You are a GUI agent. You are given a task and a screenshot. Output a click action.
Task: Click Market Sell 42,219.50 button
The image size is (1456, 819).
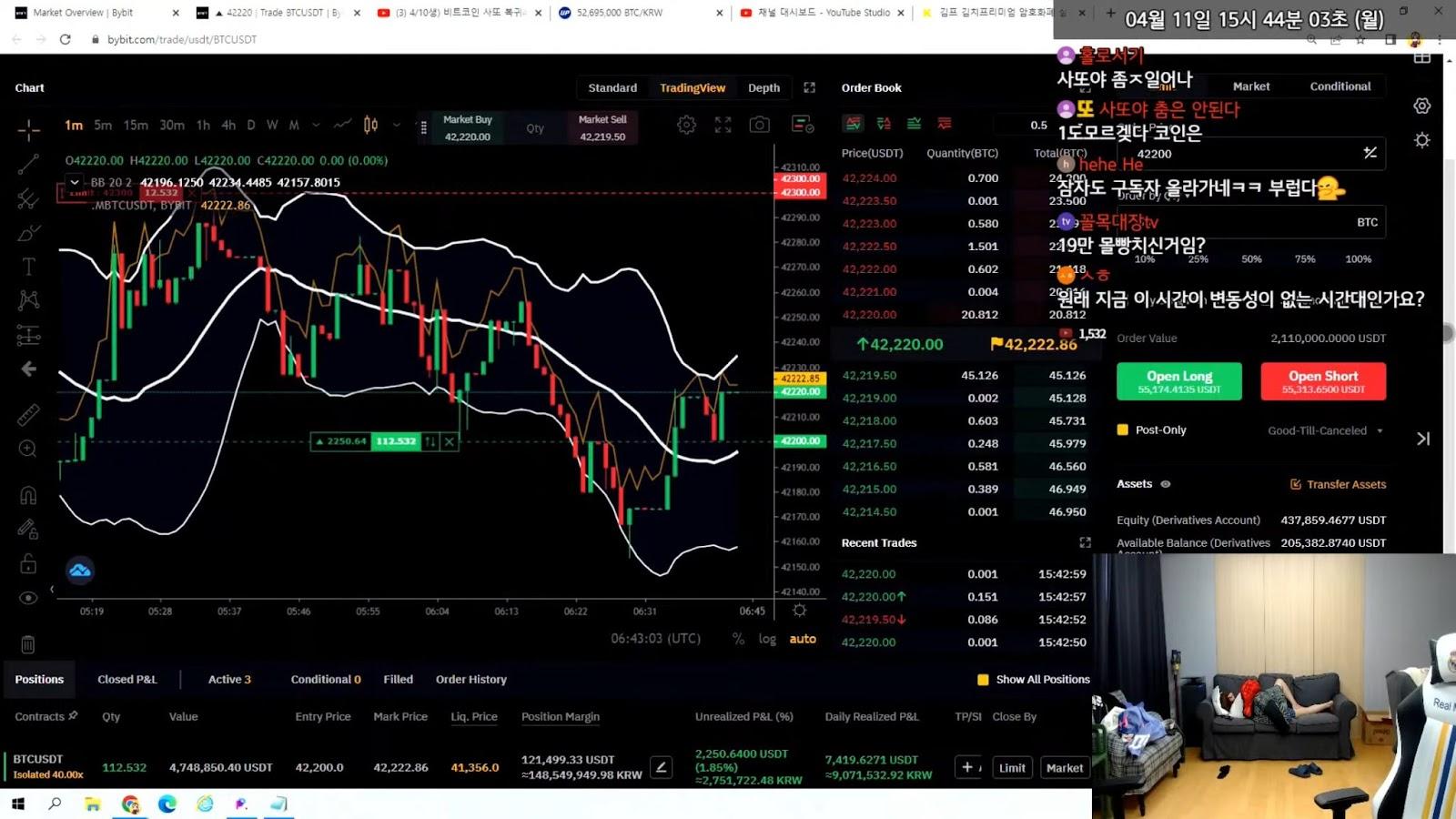(x=602, y=128)
